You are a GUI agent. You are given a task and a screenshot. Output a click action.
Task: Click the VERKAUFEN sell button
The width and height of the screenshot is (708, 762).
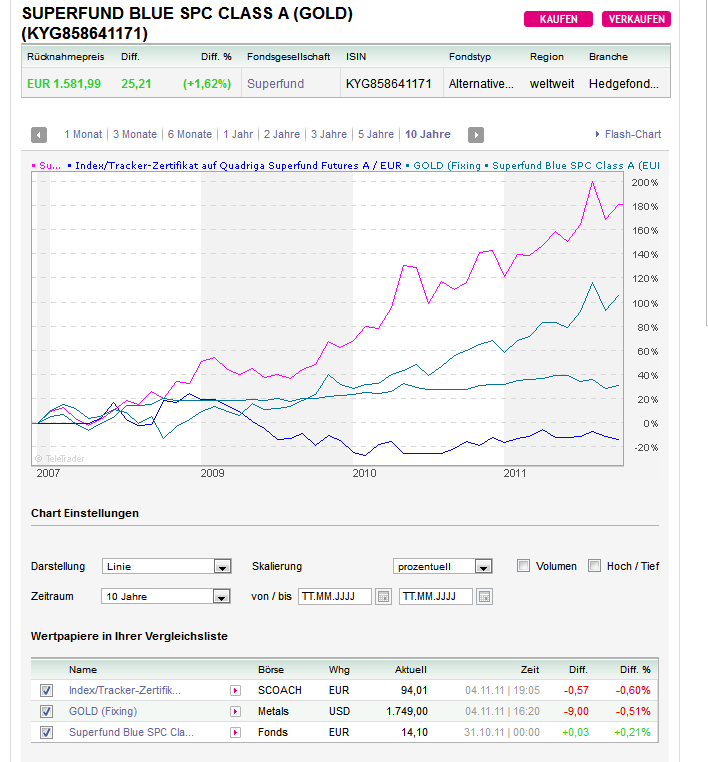coord(636,19)
